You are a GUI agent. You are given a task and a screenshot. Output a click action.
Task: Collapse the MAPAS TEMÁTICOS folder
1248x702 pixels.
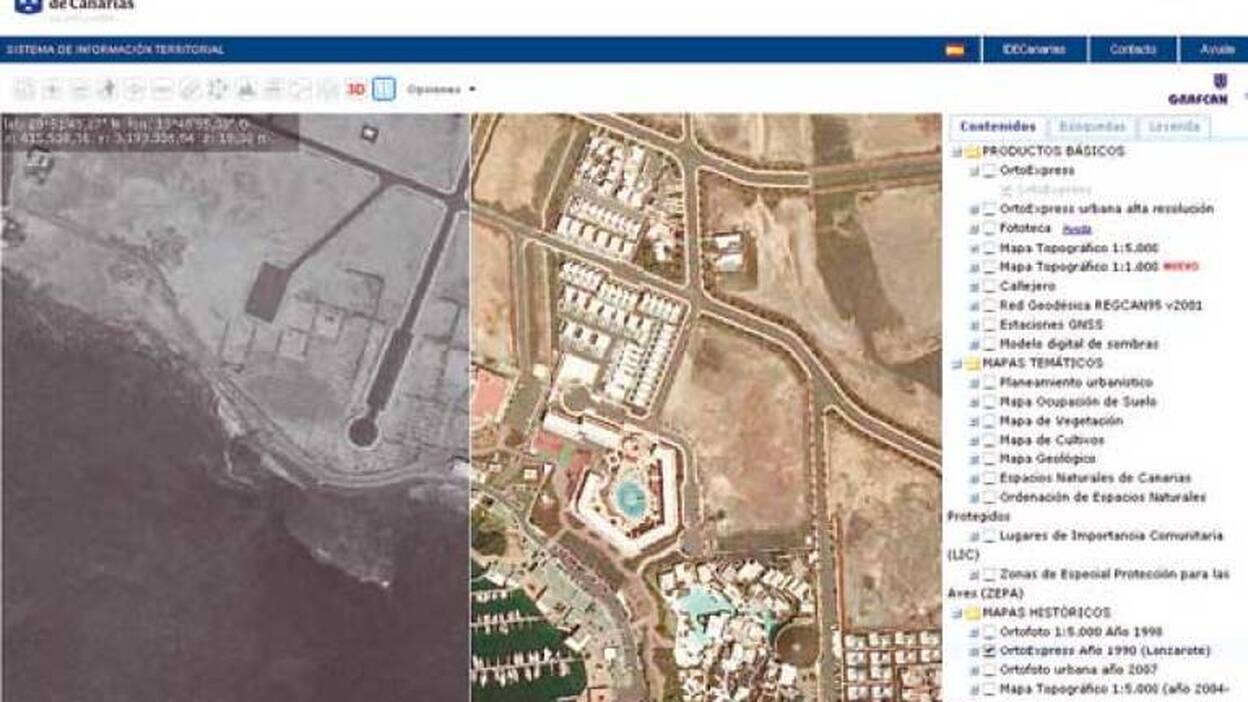point(957,364)
